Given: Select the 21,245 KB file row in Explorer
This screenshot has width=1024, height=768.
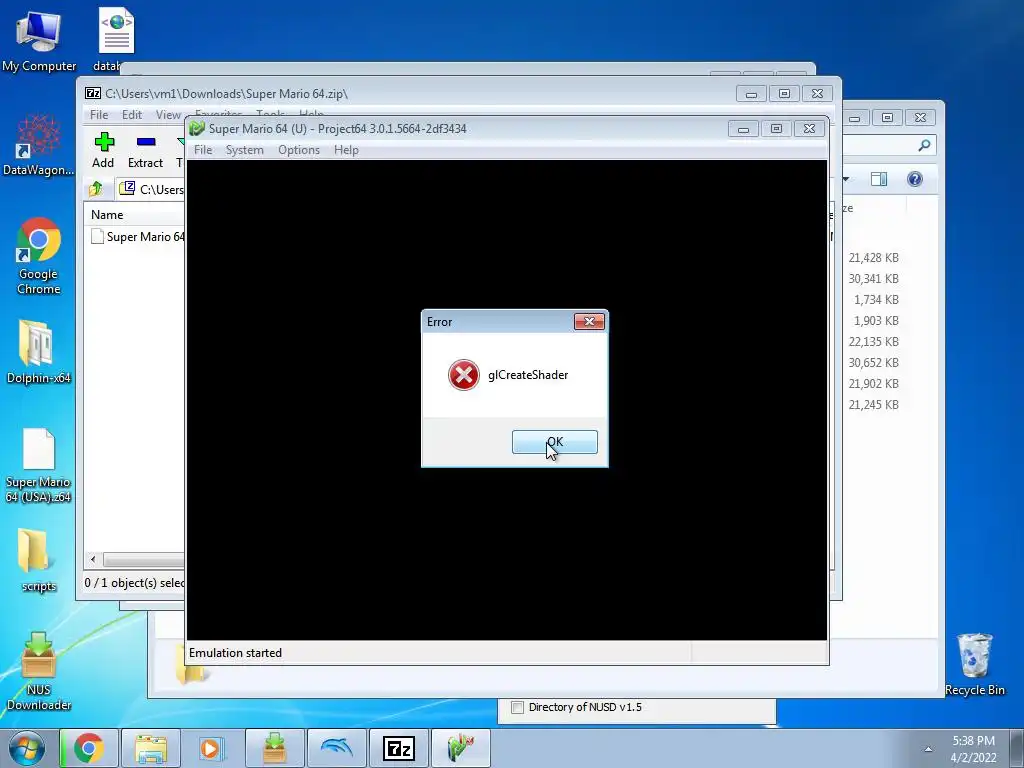Looking at the screenshot, I should [873, 404].
